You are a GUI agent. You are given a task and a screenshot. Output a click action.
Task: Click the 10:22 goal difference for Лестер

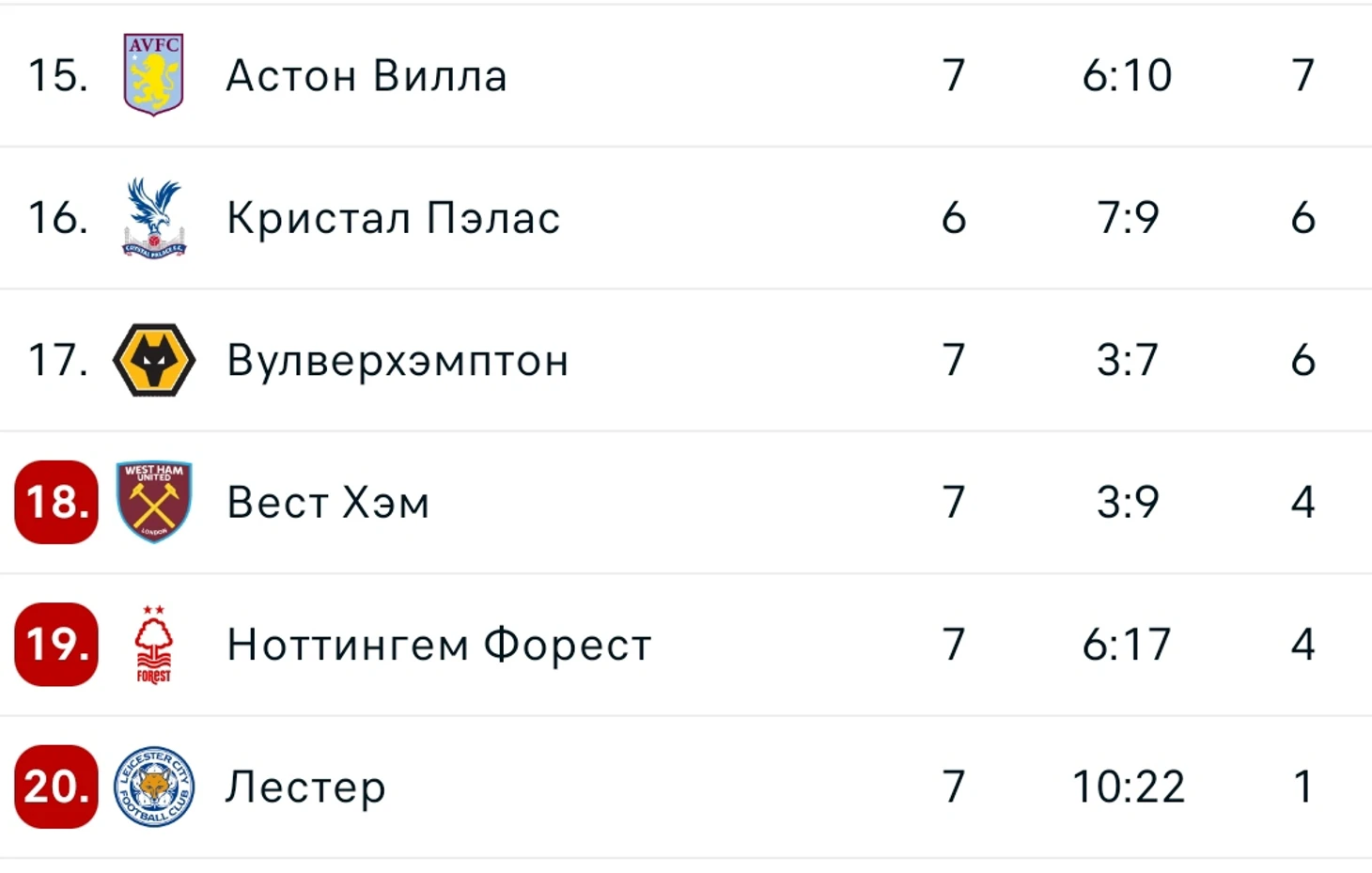pos(1128,787)
